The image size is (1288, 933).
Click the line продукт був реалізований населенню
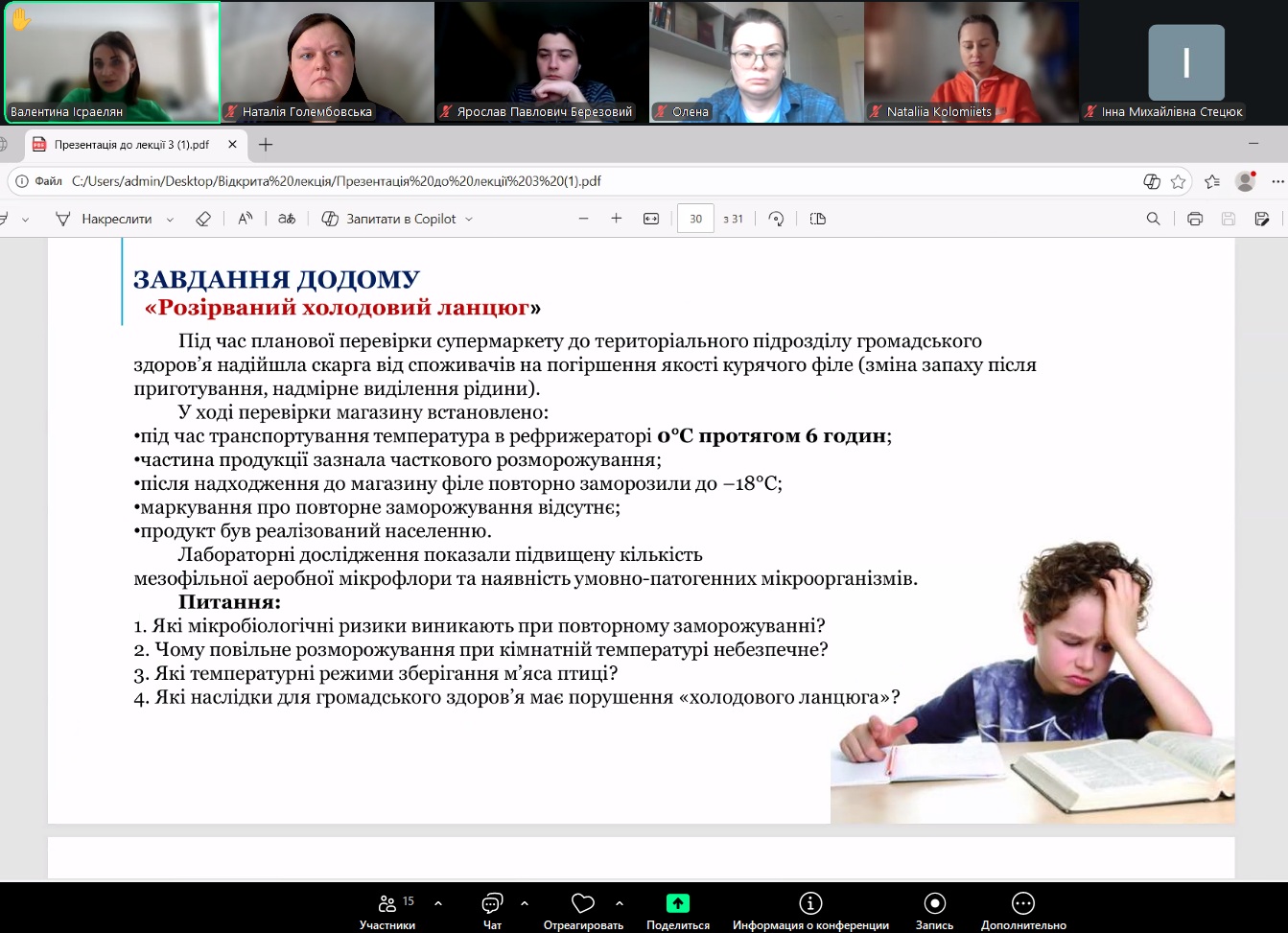(313, 531)
